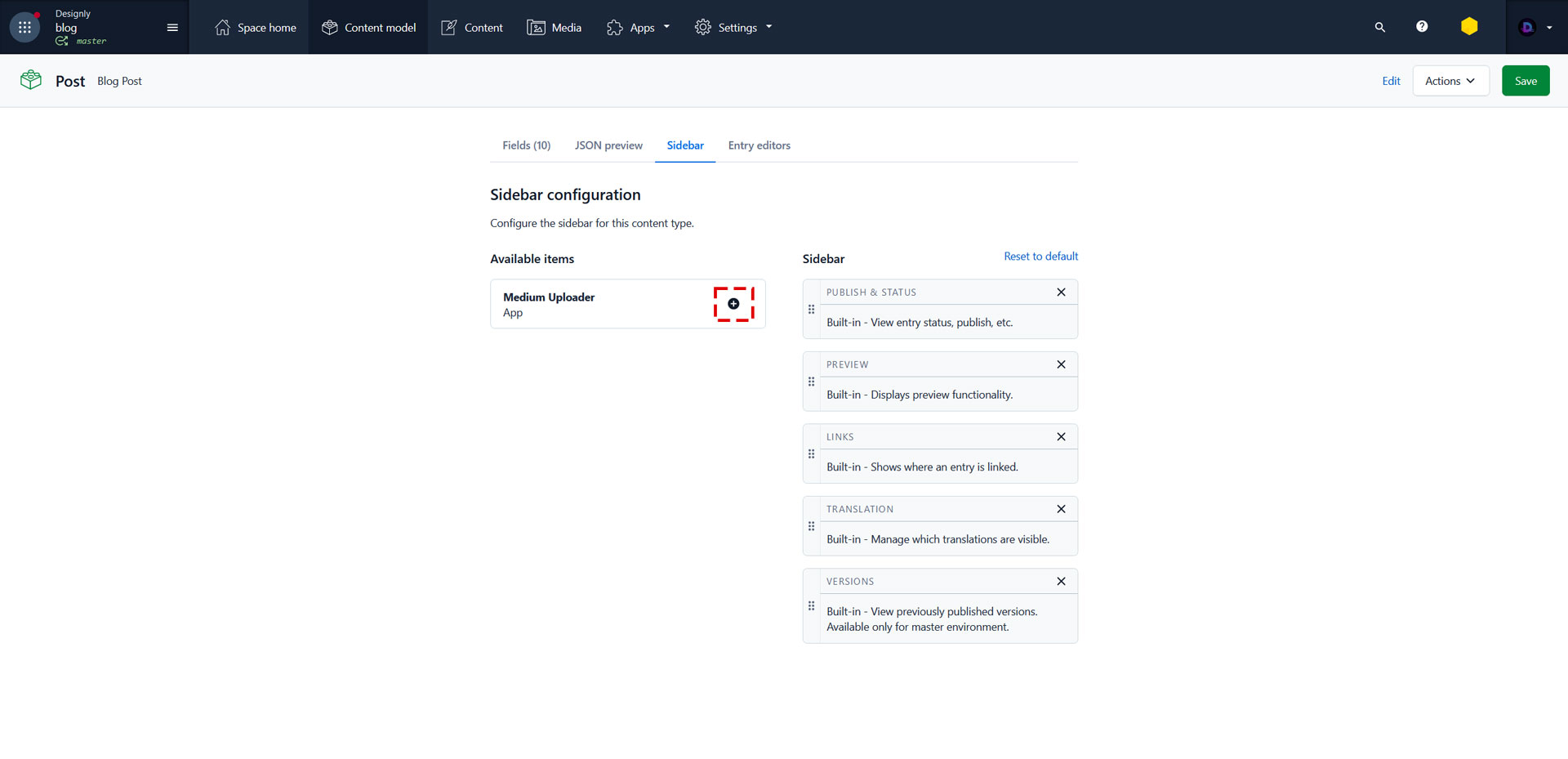
Task: Click Reset to default link
Action: point(1040,257)
